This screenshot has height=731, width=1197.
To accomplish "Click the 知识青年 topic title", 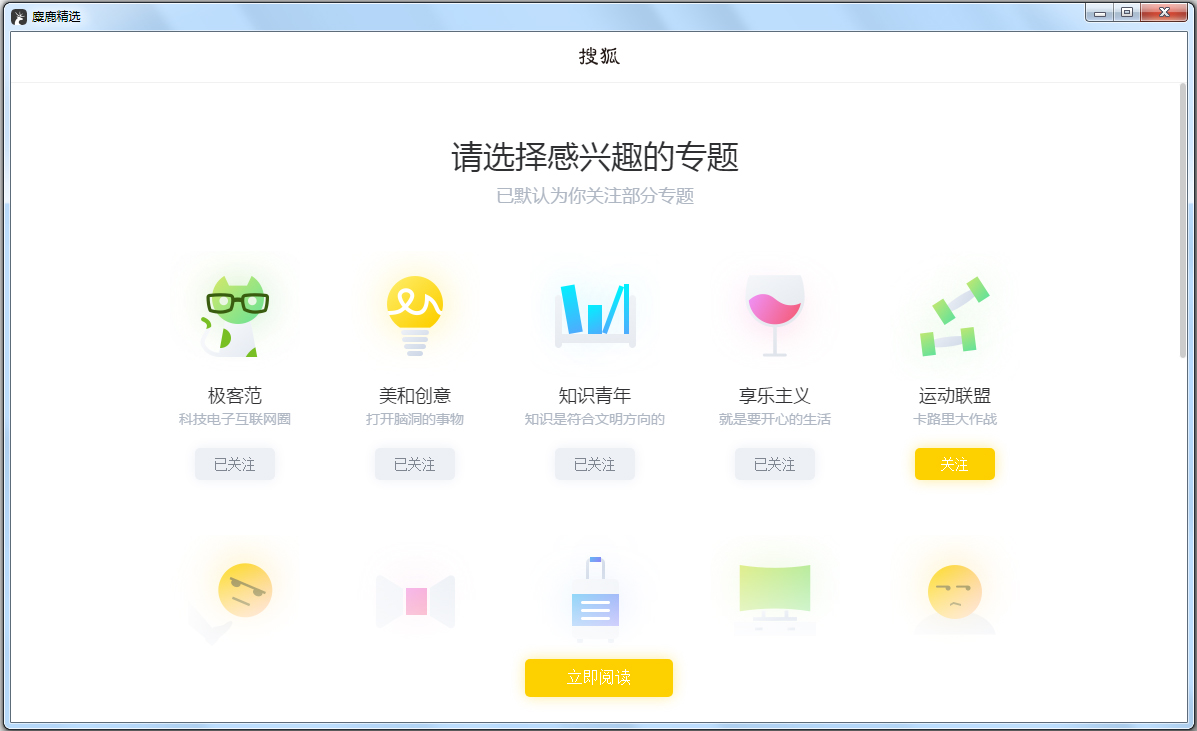I will (x=595, y=395).
